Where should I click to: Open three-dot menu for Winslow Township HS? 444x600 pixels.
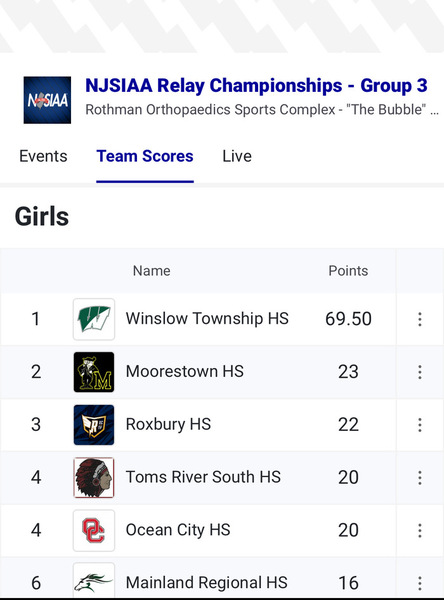coord(420,319)
